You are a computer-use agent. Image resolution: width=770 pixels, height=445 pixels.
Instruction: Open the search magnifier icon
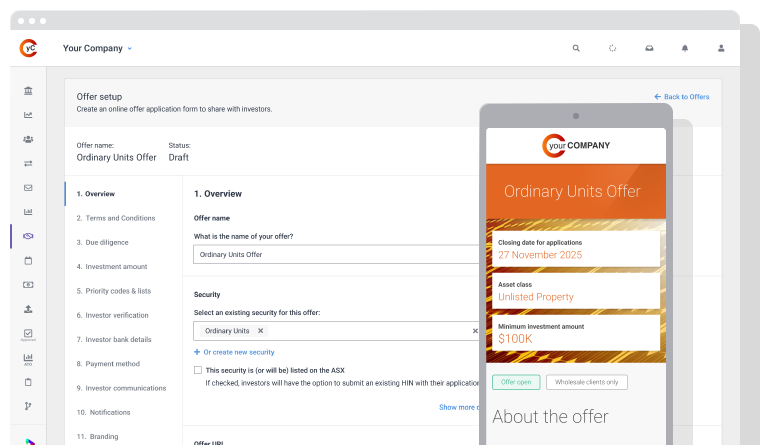pos(576,48)
